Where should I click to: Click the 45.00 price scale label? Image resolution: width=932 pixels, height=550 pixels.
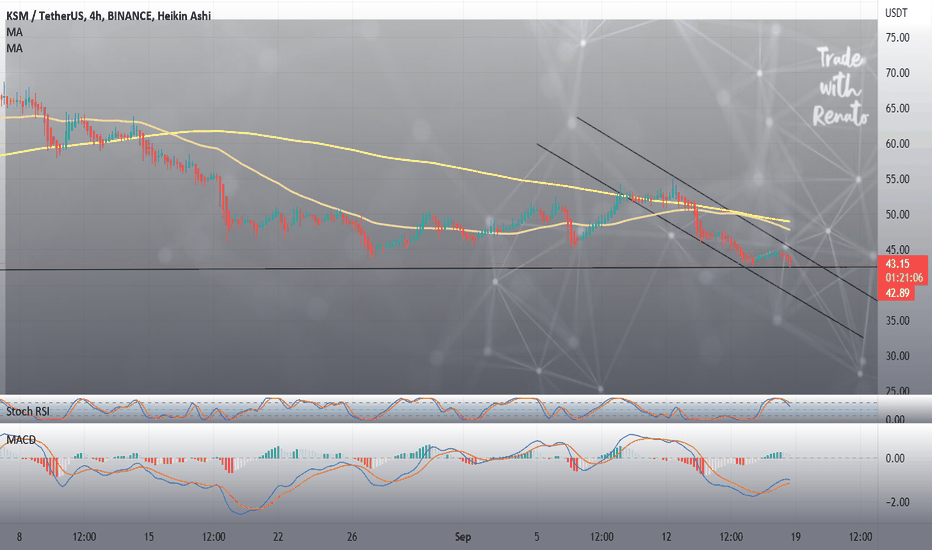(x=898, y=250)
